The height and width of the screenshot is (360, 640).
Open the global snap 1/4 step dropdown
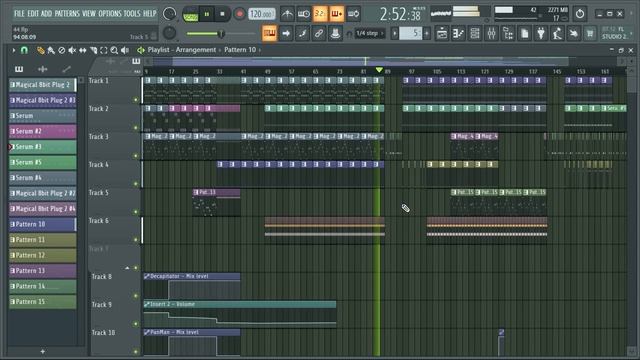click(x=369, y=33)
